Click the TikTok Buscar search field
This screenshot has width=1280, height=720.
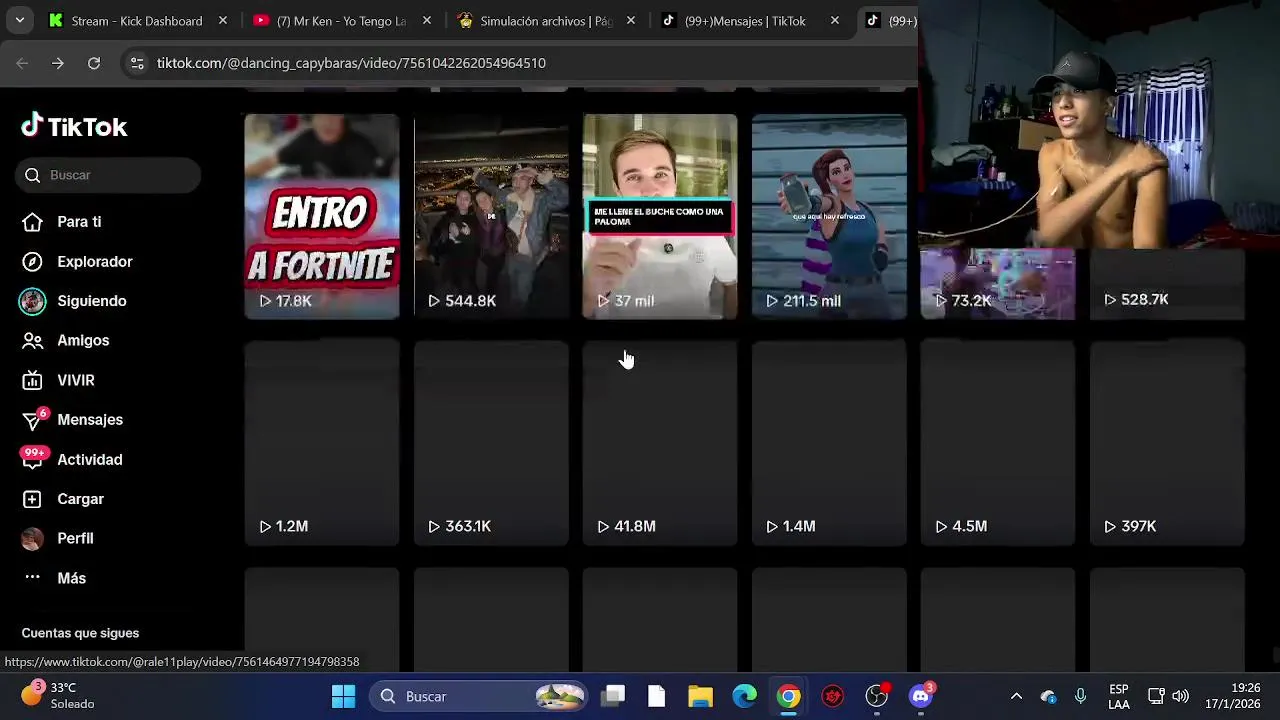point(108,175)
